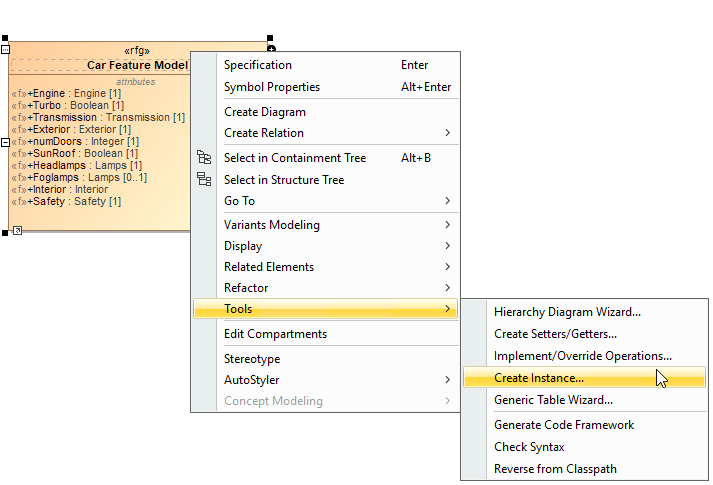Viewport: 713px width, 485px height.
Task: Select Symbol Properties menu entry
Action: tap(272, 87)
